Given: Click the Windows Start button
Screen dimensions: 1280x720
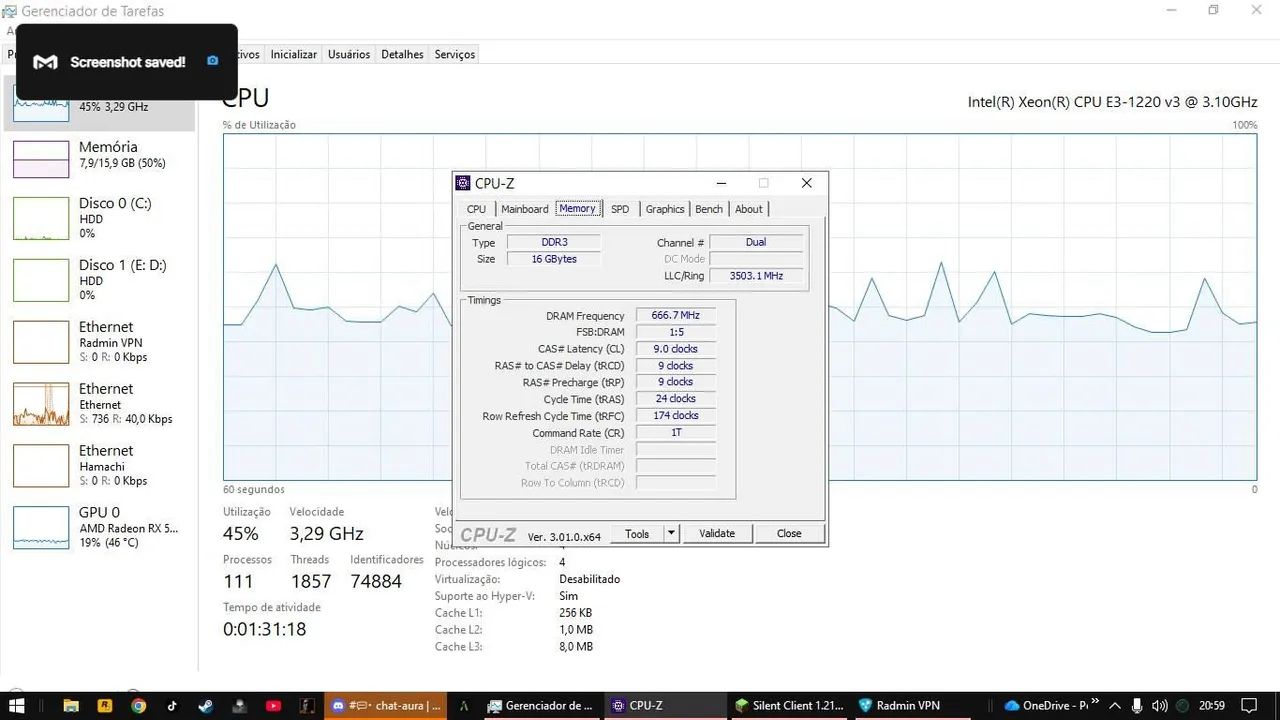Looking at the screenshot, I should pos(16,705).
